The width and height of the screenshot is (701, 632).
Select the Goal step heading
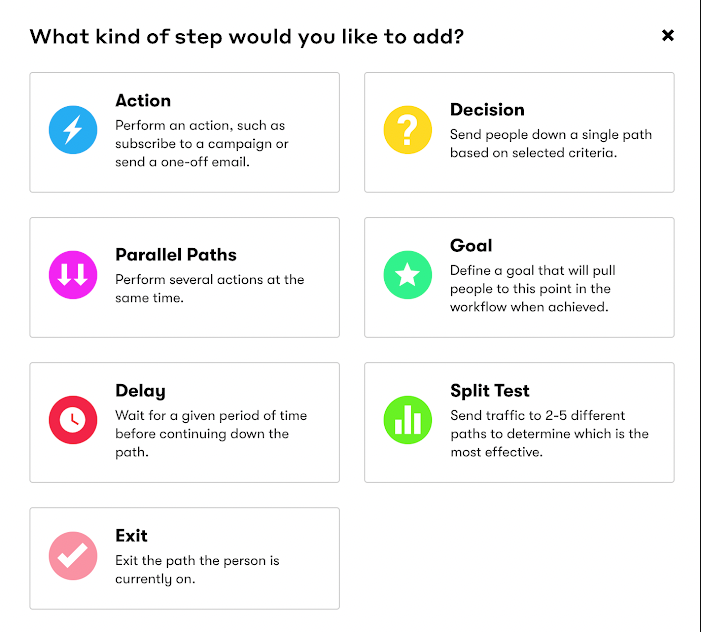click(471, 245)
